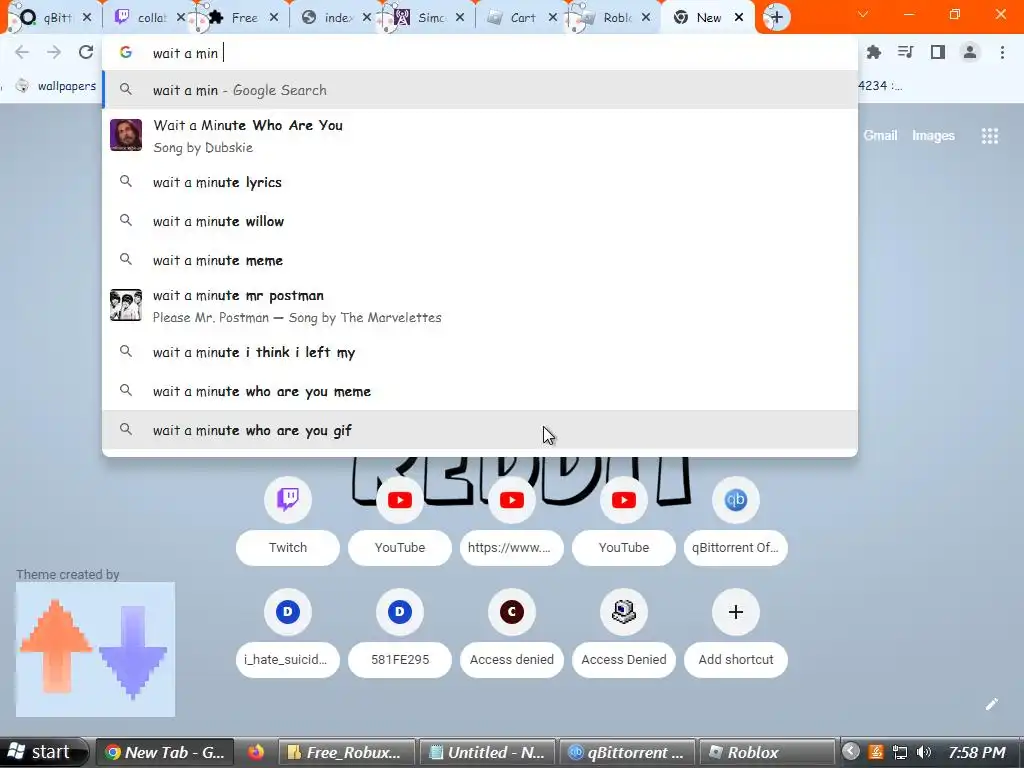This screenshot has width=1024, height=768.
Task: Click the Add shortcut plus button
Action: [x=735, y=612]
